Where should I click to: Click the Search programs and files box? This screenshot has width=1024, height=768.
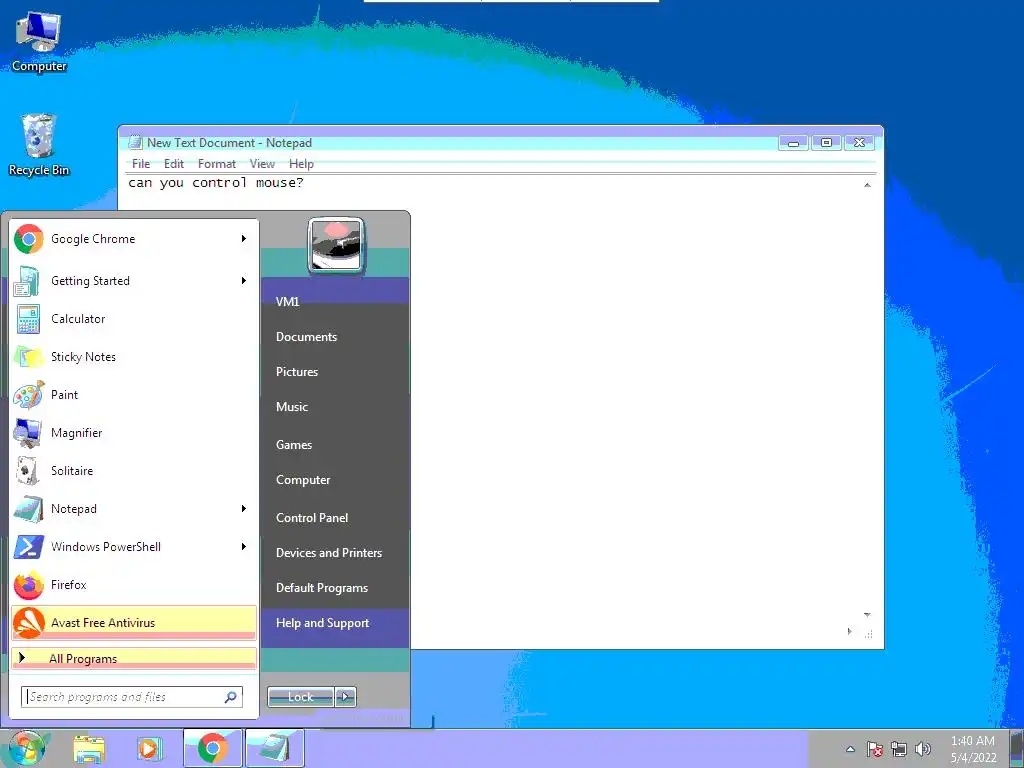(132, 697)
